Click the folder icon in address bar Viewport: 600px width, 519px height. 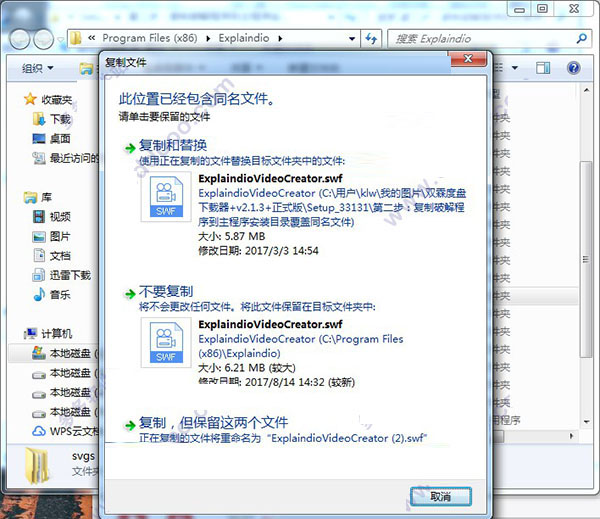point(76,38)
